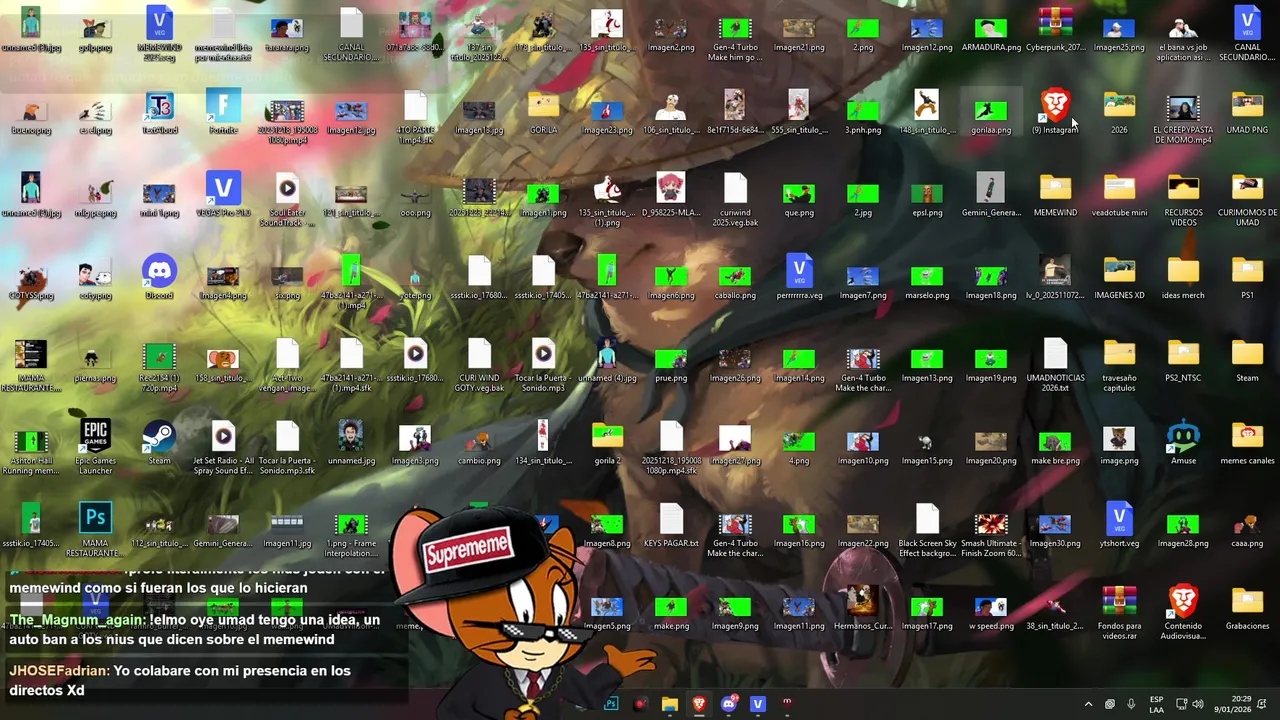
Task: Select the perrrrrrra.veg project file
Action: pyautogui.click(x=799, y=277)
